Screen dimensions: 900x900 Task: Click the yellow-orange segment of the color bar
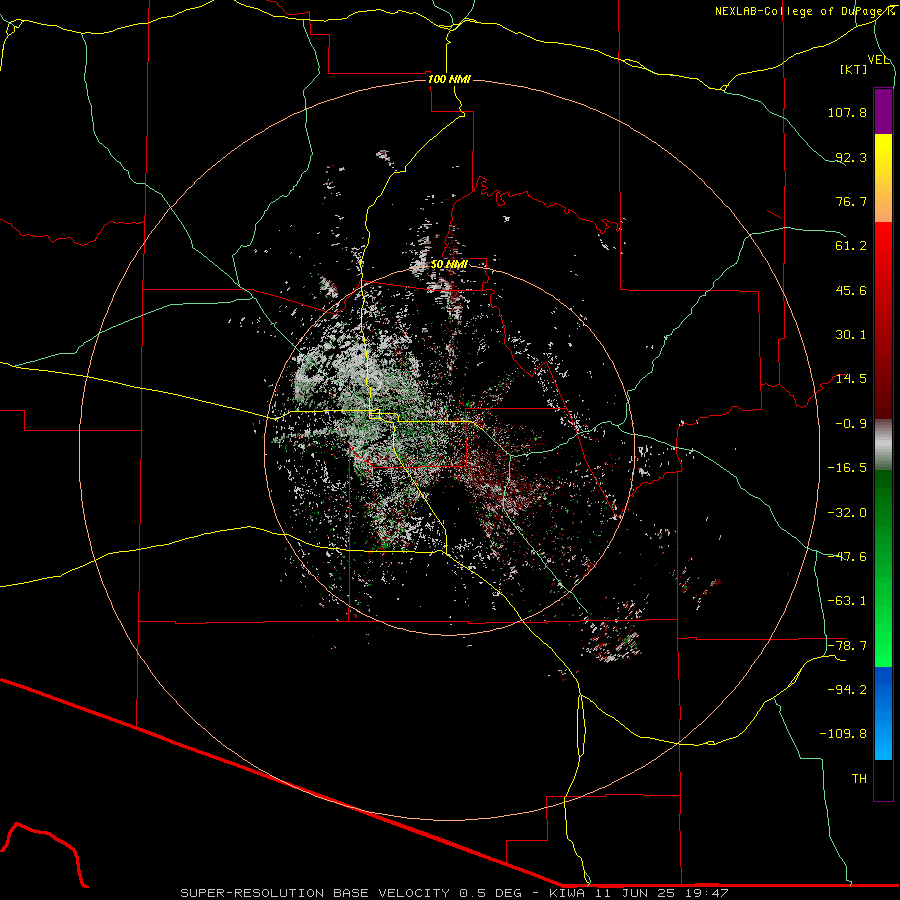pos(883,178)
